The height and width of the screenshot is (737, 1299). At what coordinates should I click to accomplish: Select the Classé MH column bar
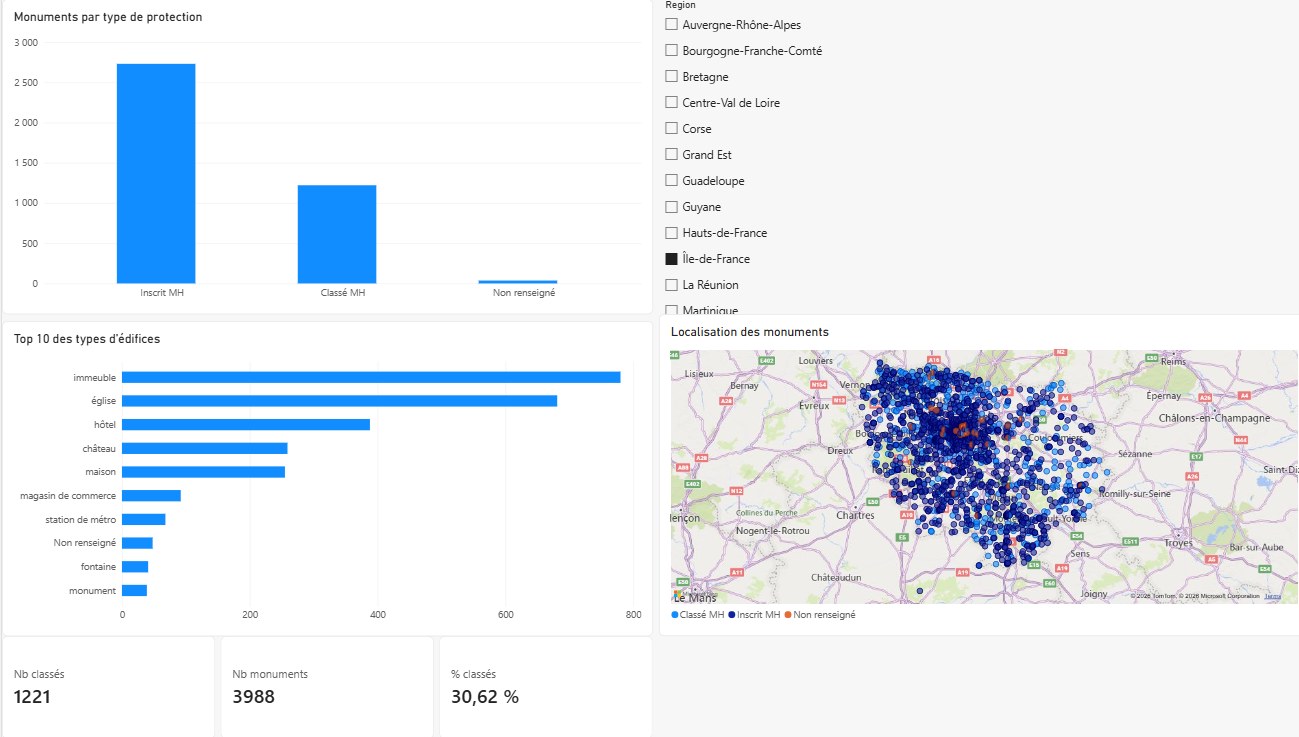pos(337,234)
